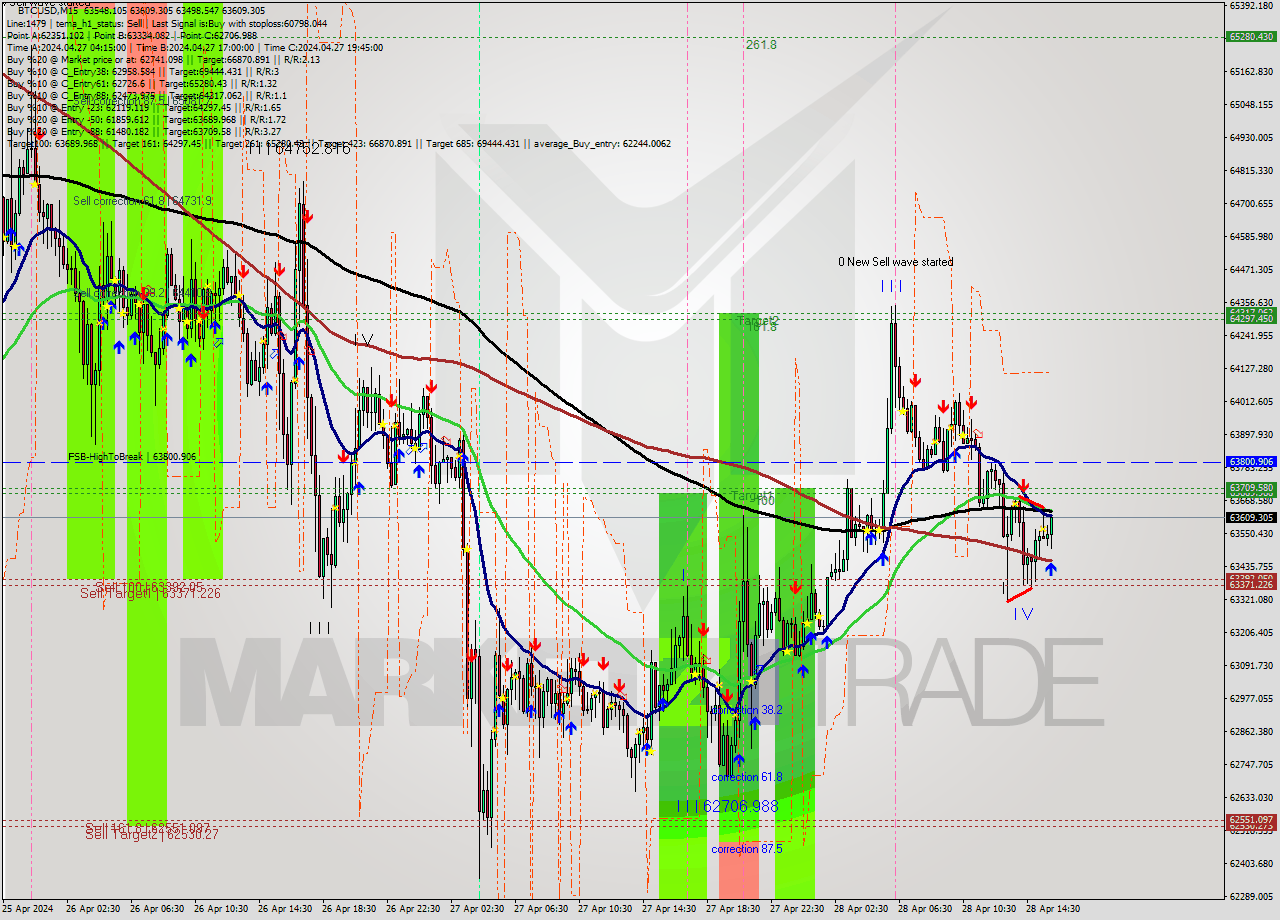Select the '28 Apr 14:30' time label

point(1054,909)
